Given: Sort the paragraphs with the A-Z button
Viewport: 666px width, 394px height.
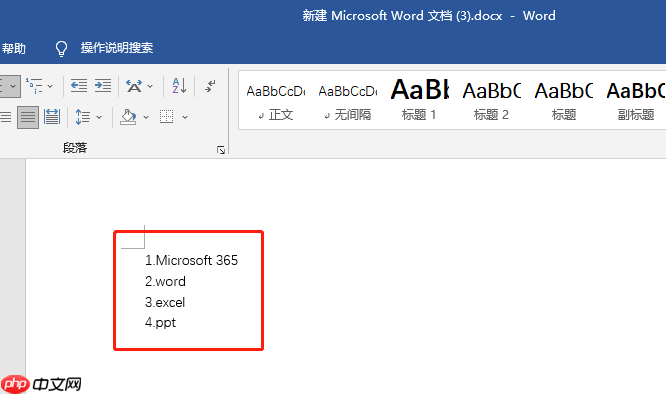Looking at the screenshot, I should point(179,86).
